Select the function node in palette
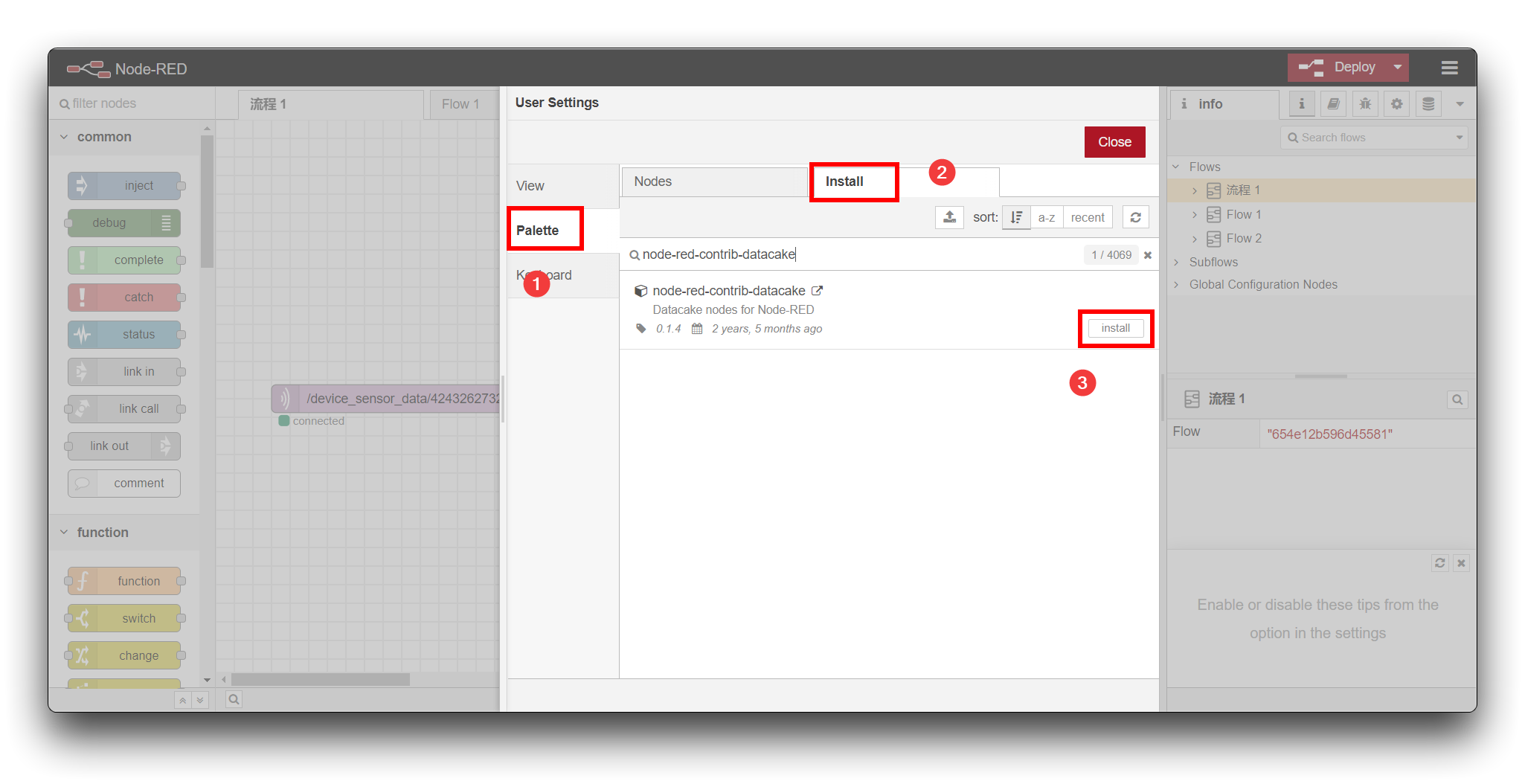 124,581
